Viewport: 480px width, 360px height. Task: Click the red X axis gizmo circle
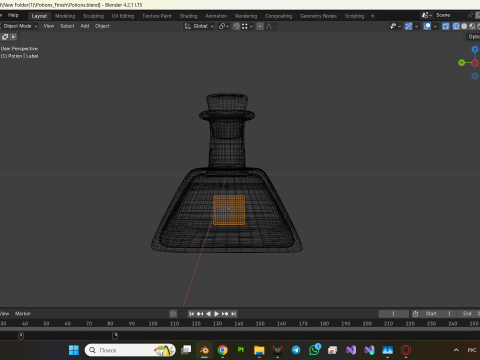(x=475, y=63)
